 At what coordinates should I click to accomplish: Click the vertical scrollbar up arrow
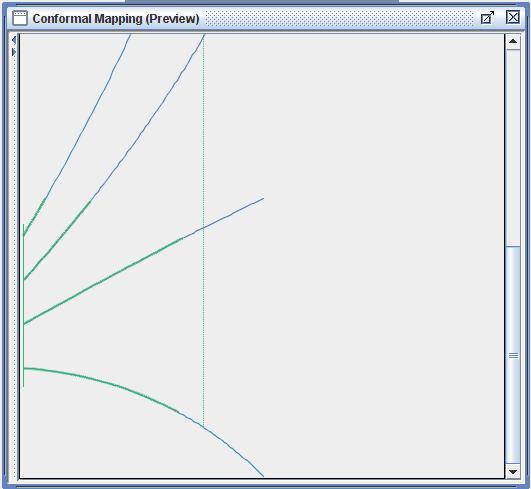pos(513,42)
